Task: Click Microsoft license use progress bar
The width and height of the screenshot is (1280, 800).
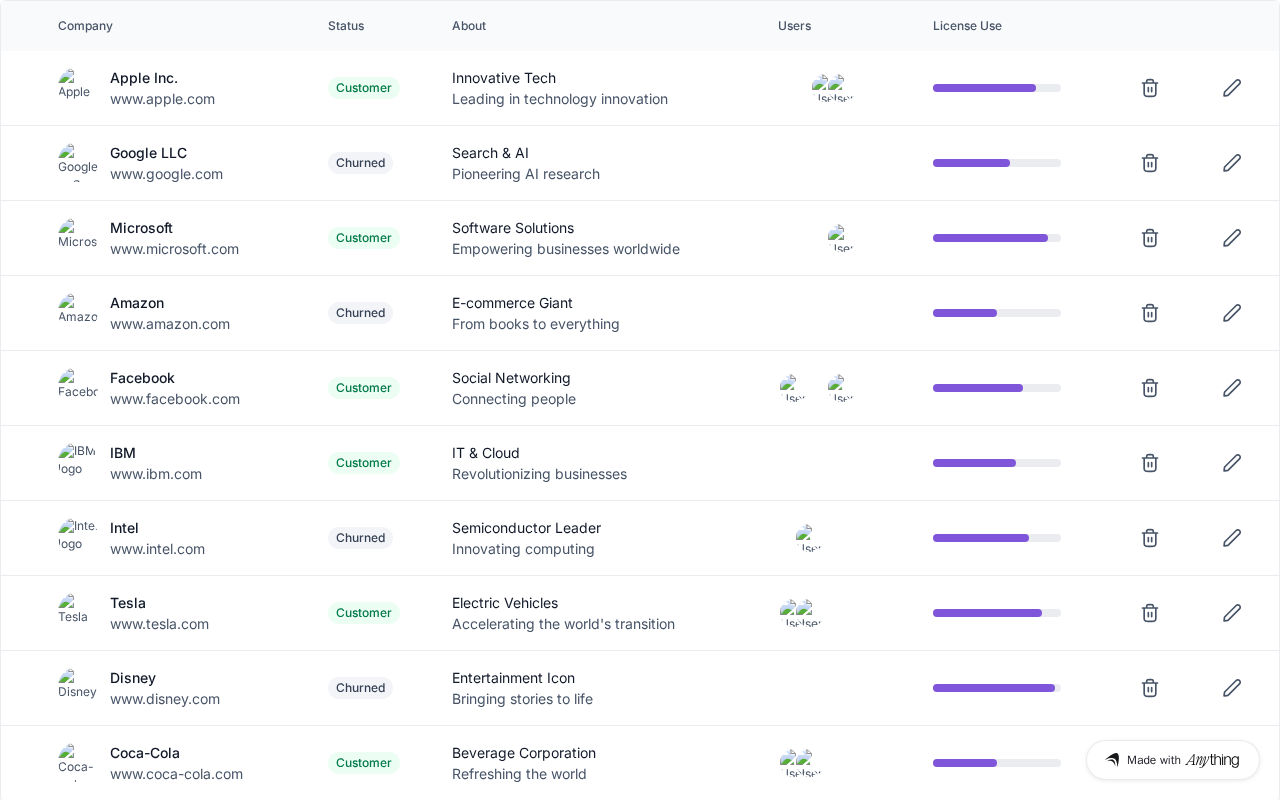Action: (997, 238)
